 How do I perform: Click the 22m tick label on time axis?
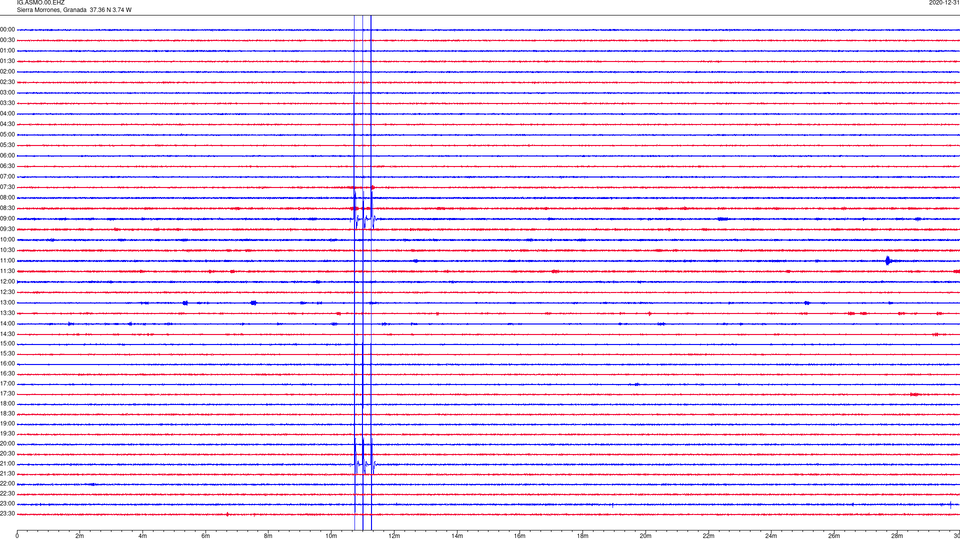[x=708, y=536]
